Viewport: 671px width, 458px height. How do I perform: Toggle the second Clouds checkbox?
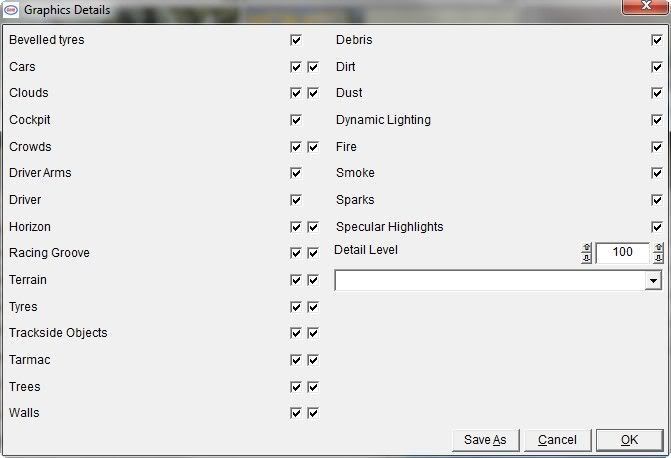coord(313,93)
